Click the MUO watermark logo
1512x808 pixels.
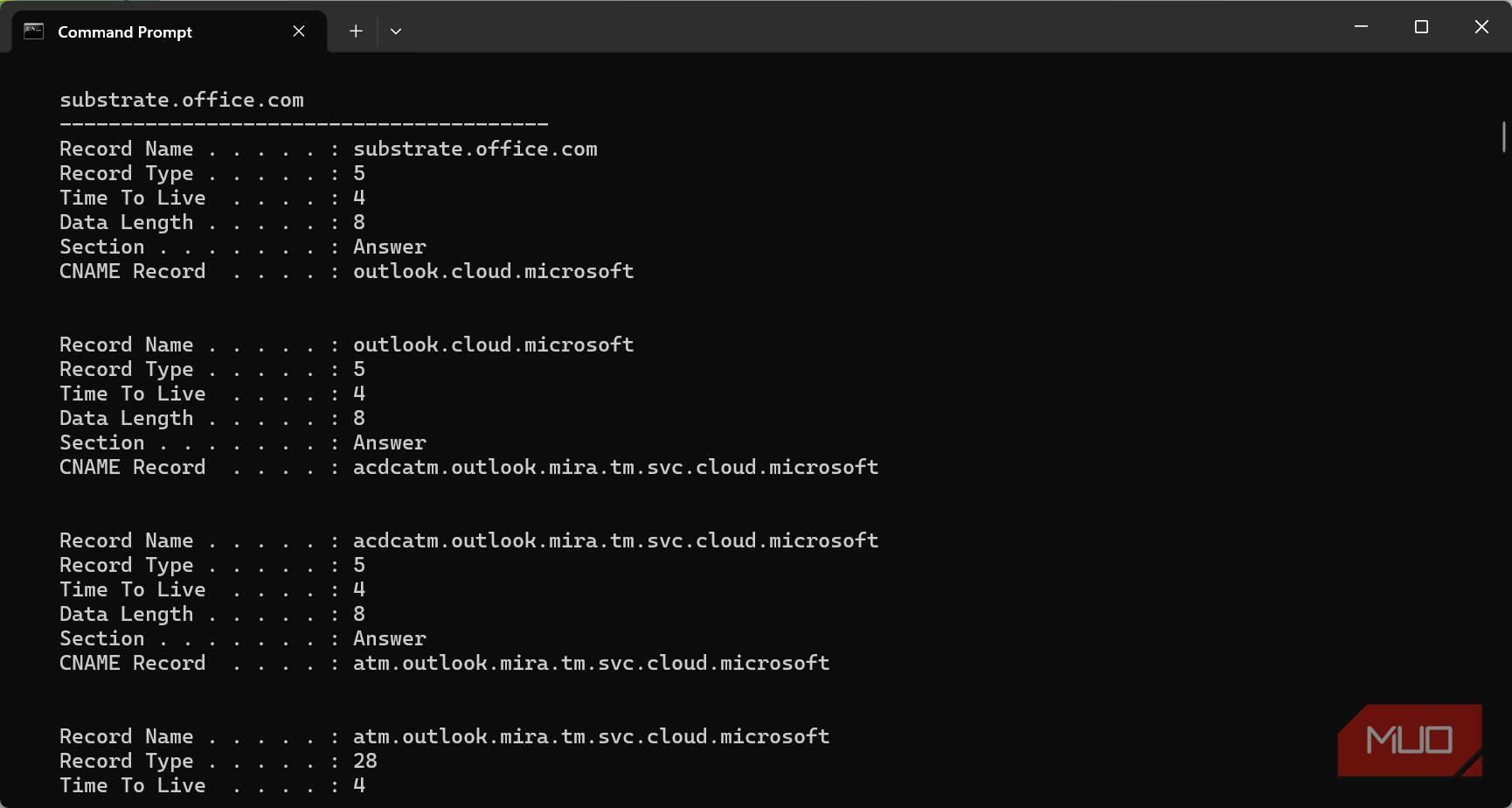coord(1410,740)
